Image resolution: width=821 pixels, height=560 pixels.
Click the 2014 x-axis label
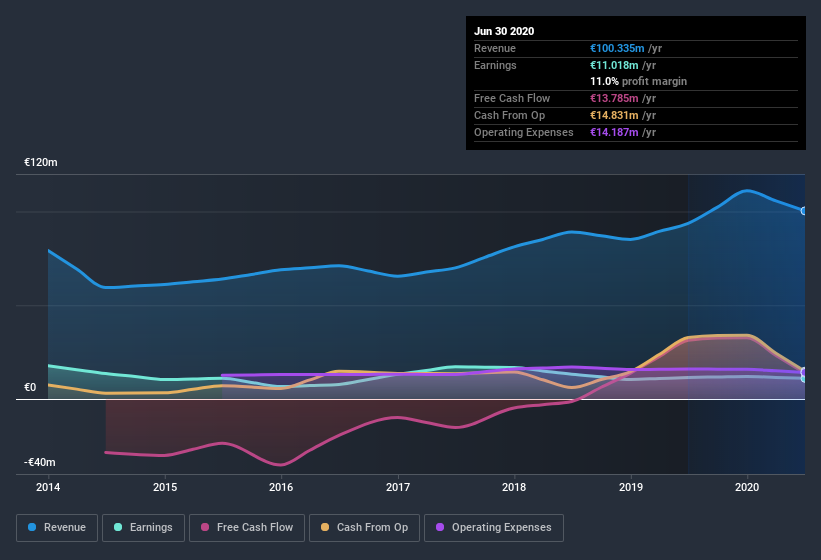point(48,487)
